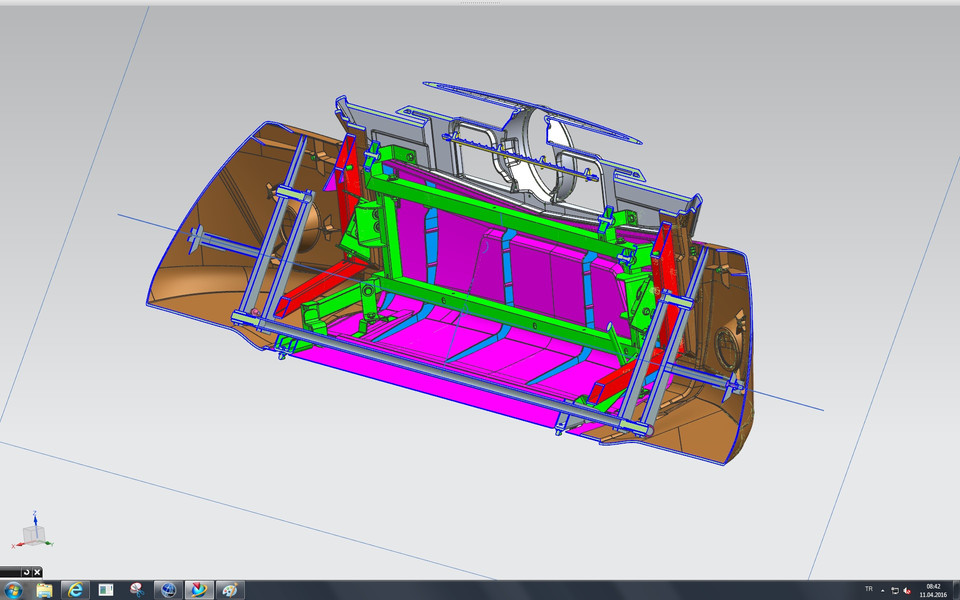Viewport: 960px width, 600px height.
Task: Click the Show desktop strip at taskbar's right end
Action: point(957,589)
